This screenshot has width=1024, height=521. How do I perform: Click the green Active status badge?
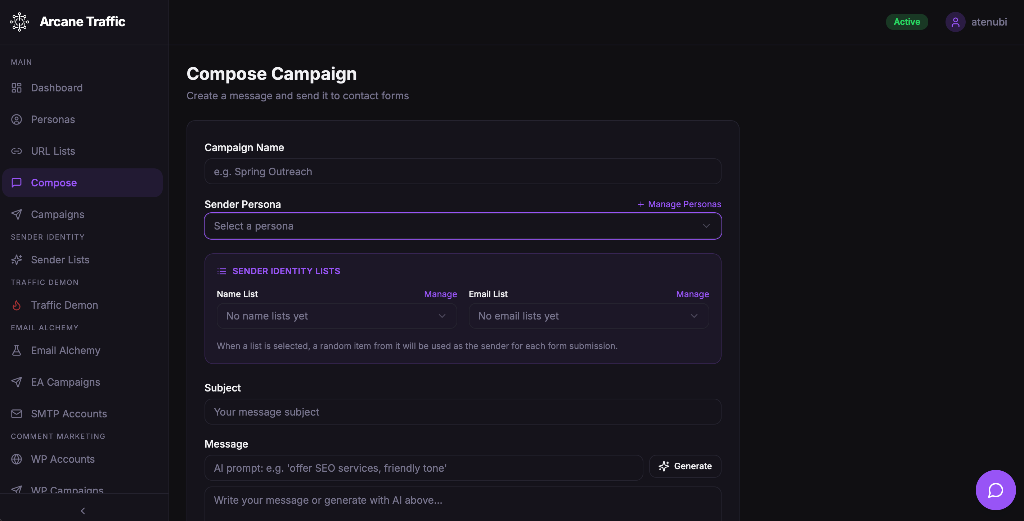click(x=906, y=22)
